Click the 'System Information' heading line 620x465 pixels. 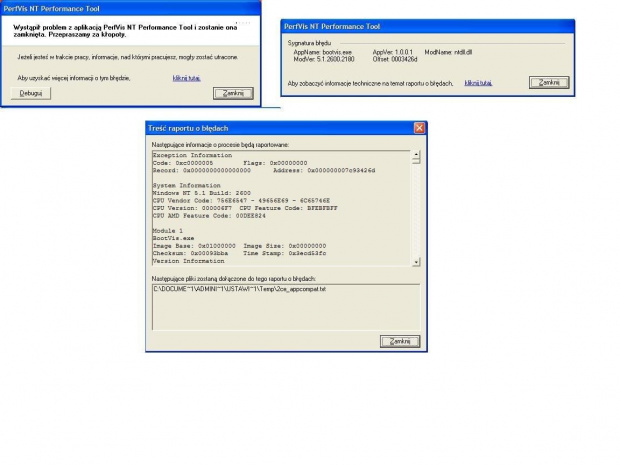point(187,185)
